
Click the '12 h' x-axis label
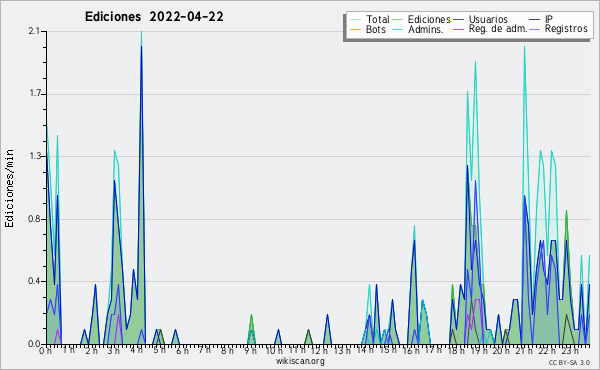coord(319,351)
